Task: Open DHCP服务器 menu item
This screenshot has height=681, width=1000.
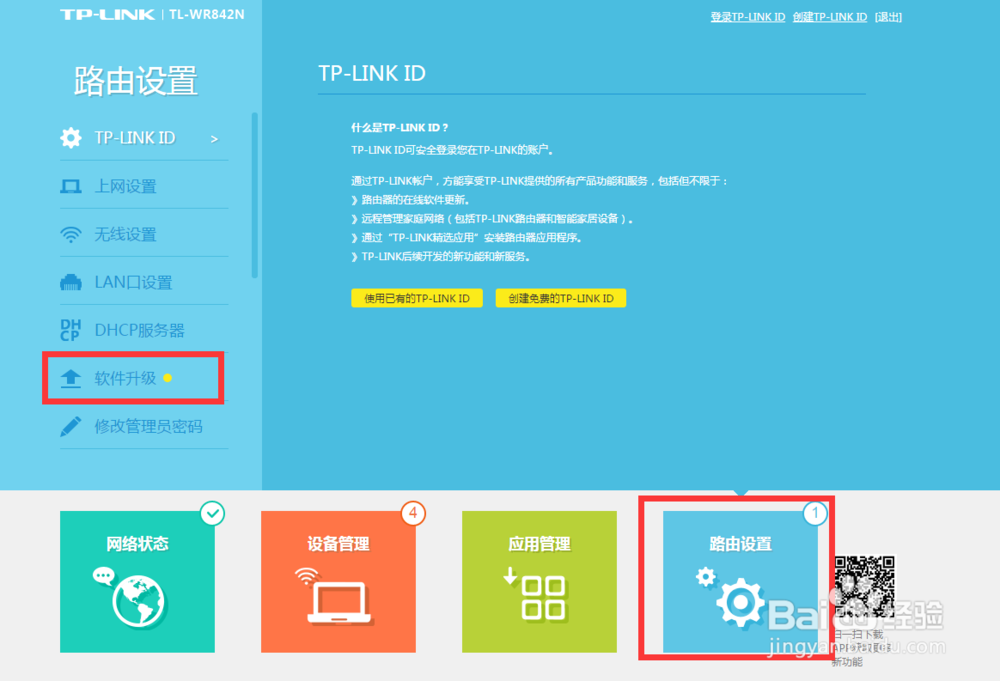Action: 144,330
